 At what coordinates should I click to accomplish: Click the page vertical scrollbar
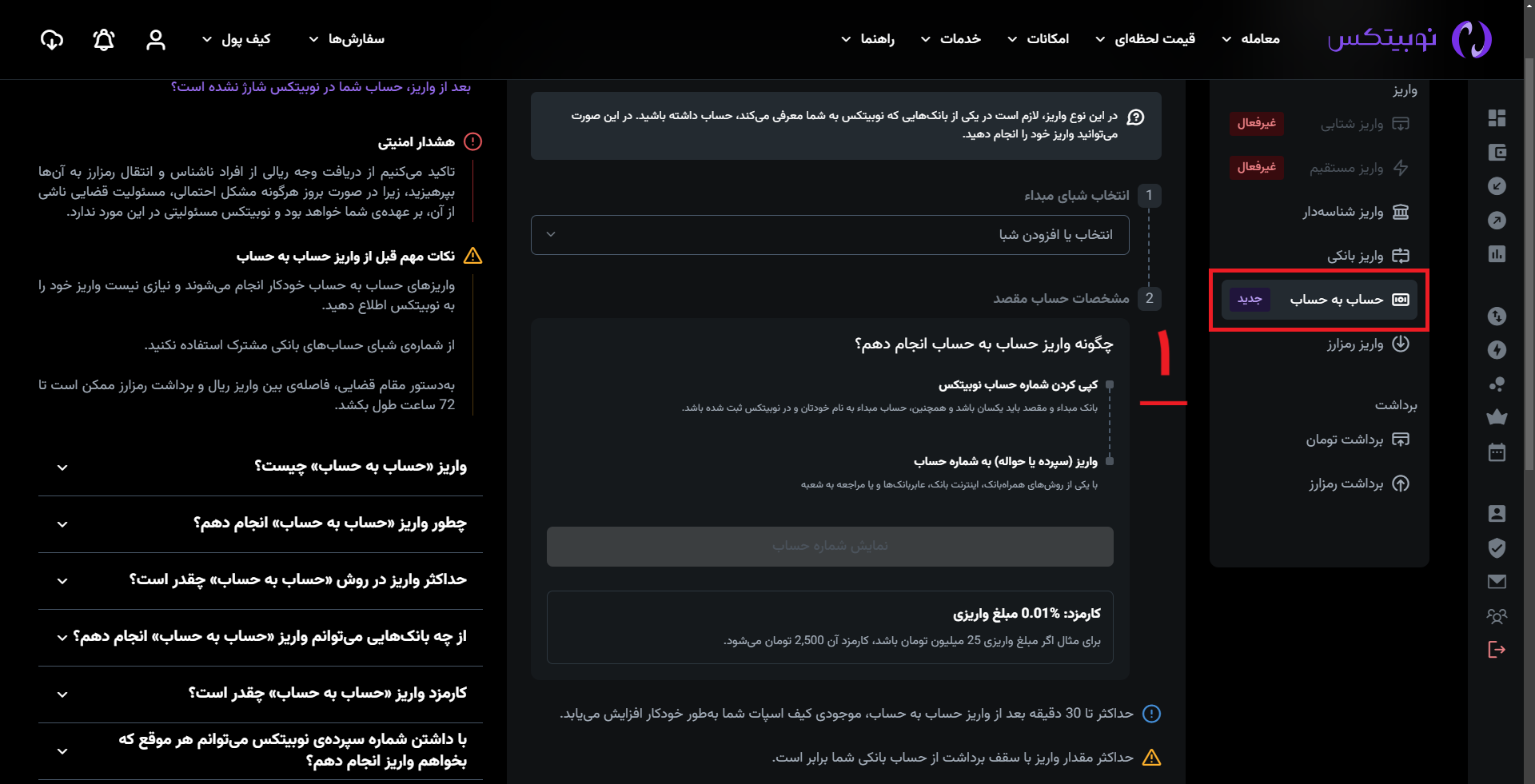(x=1529, y=264)
